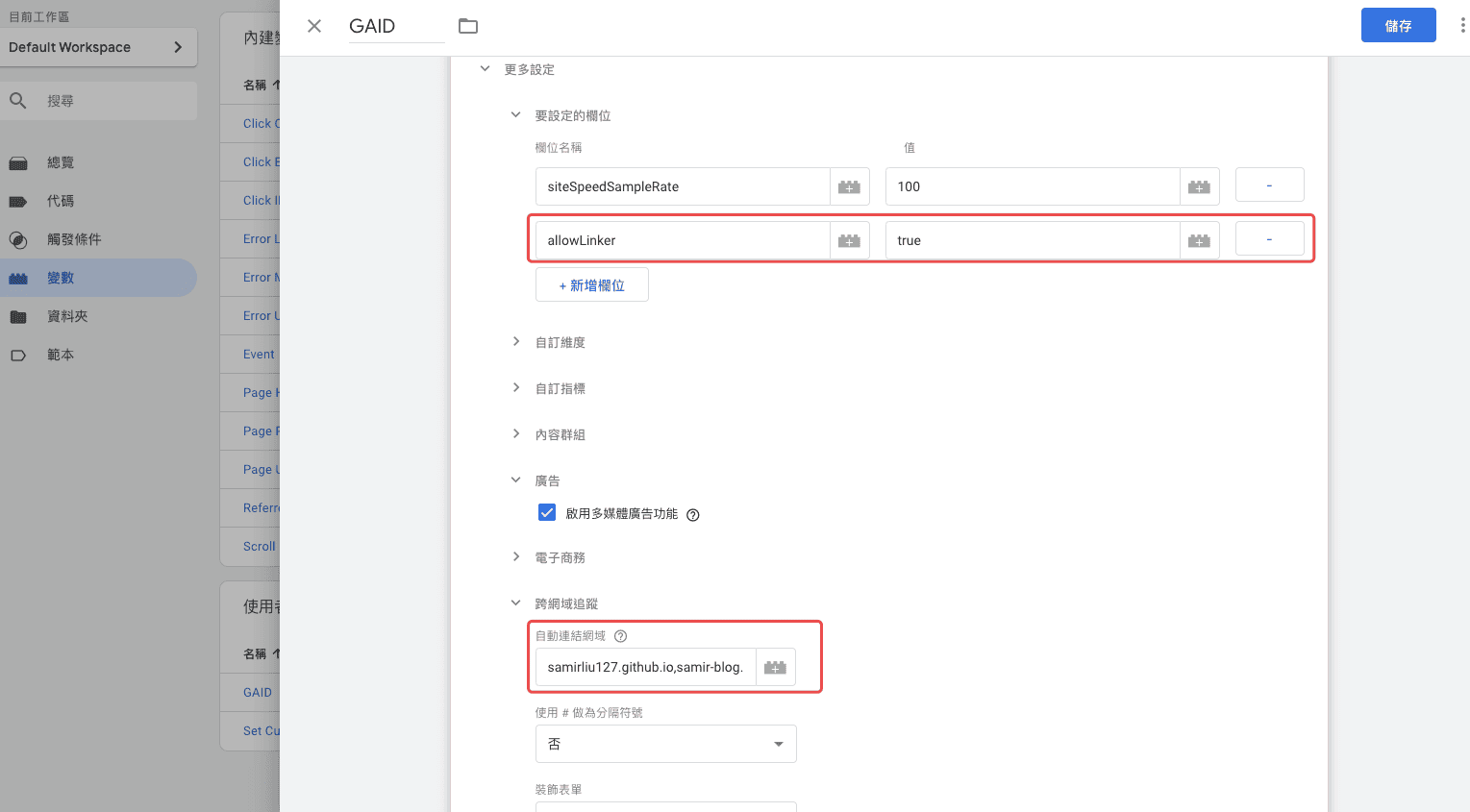Click the folder icon next to GAID title
This screenshot has height=812, width=1470.
coord(468,26)
